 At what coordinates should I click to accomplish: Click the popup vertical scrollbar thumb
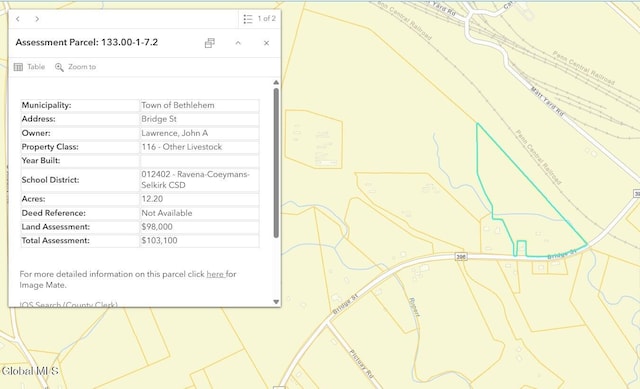(276, 163)
